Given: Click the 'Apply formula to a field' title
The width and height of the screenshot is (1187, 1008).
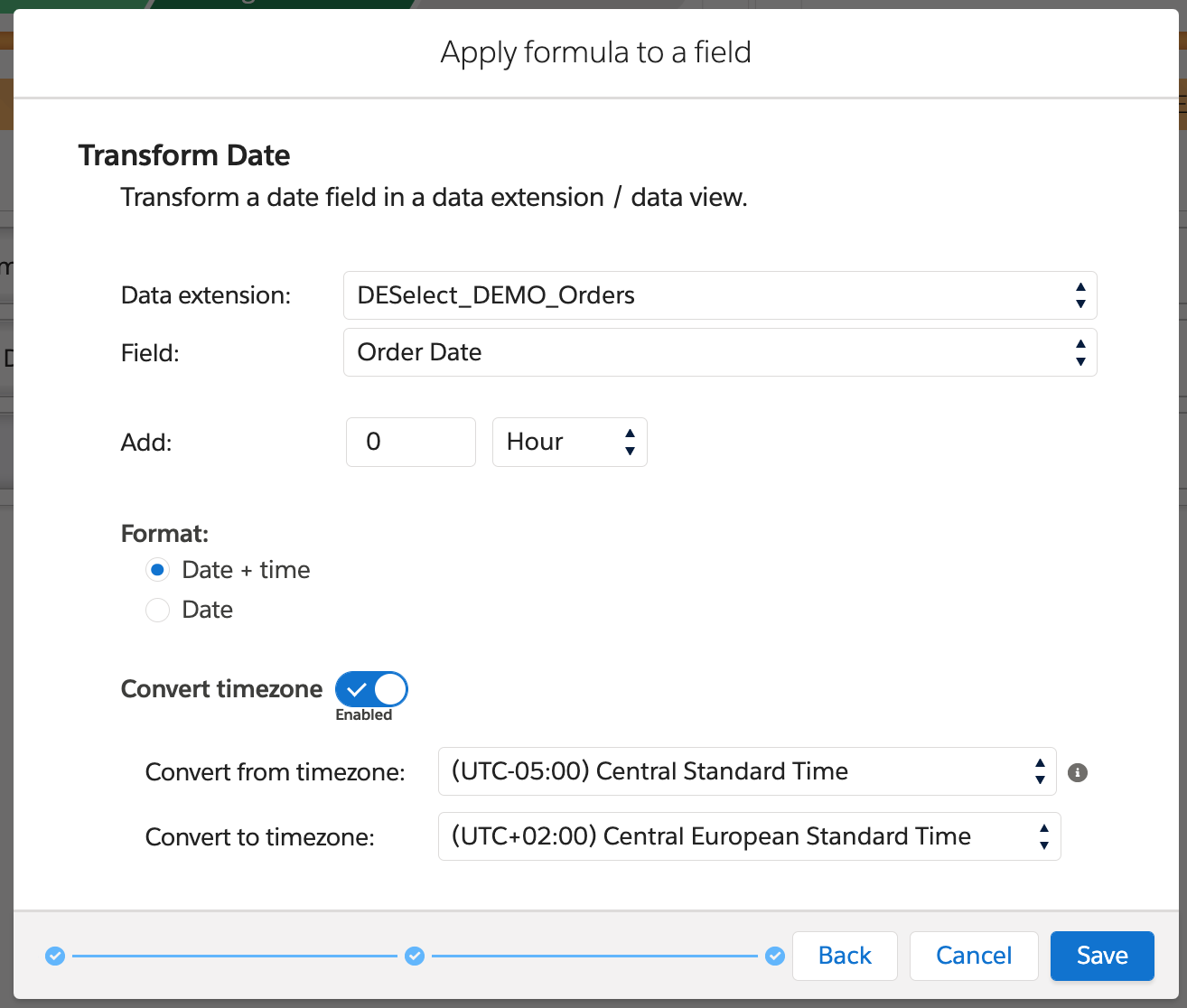Looking at the screenshot, I should pyautogui.click(x=595, y=52).
